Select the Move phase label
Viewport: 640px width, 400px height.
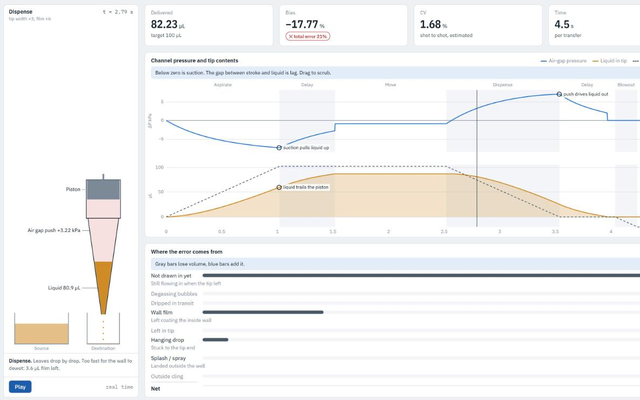point(390,85)
